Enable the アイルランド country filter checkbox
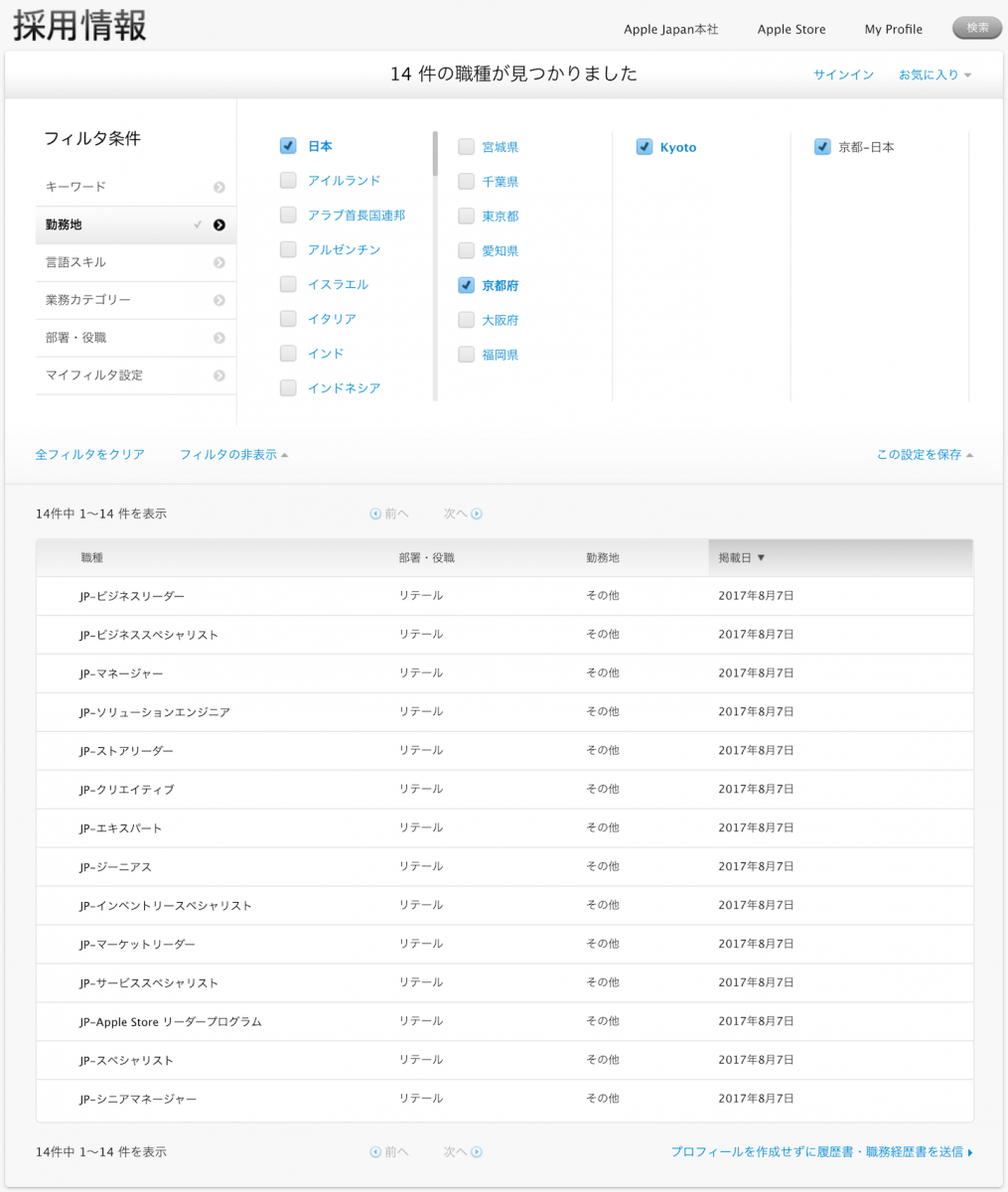Viewport: 1008px width, 1192px height. [x=288, y=181]
